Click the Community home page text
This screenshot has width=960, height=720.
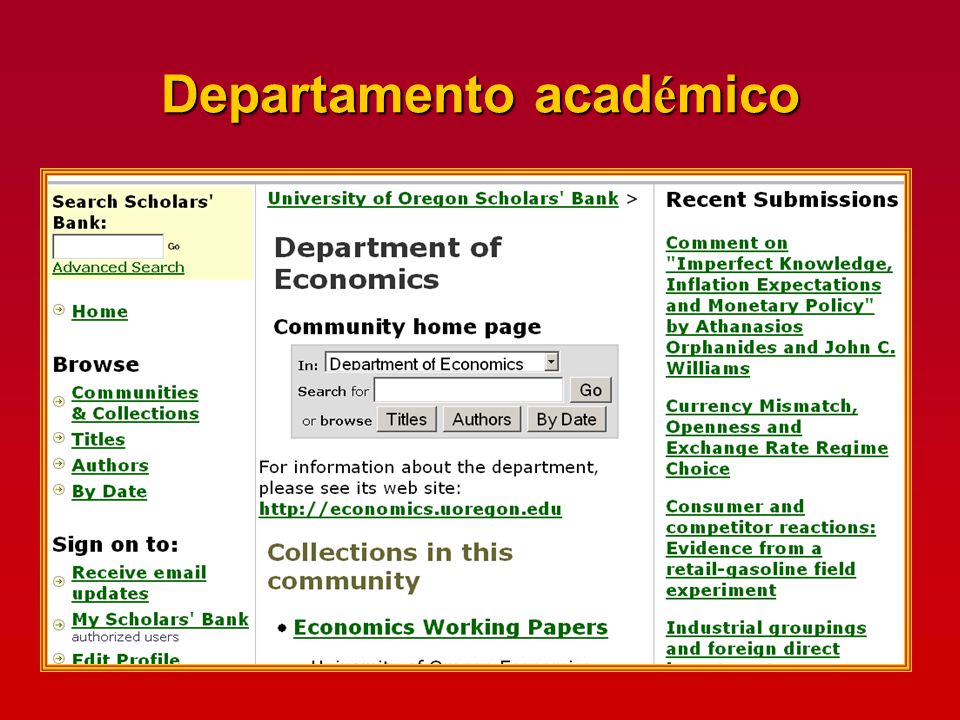407,327
